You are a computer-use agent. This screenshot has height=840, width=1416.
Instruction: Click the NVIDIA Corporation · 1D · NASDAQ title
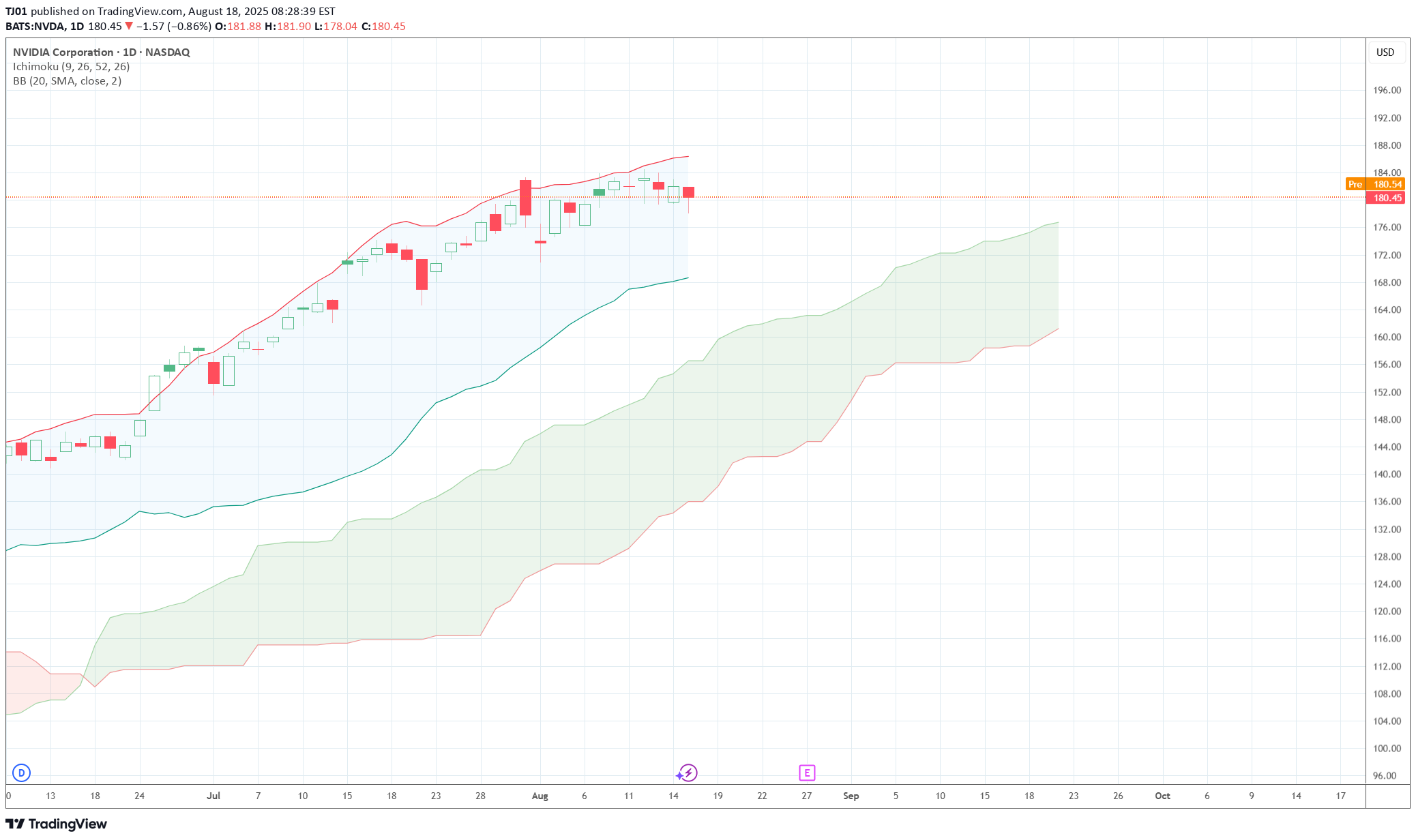101,52
